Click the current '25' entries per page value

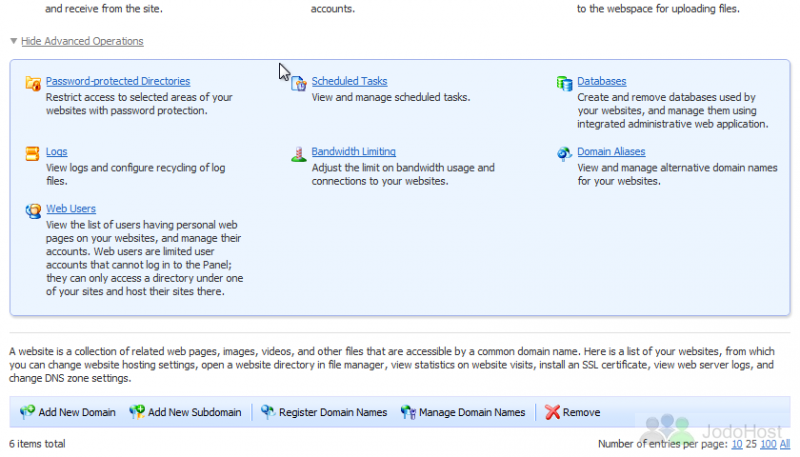(x=751, y=444)
